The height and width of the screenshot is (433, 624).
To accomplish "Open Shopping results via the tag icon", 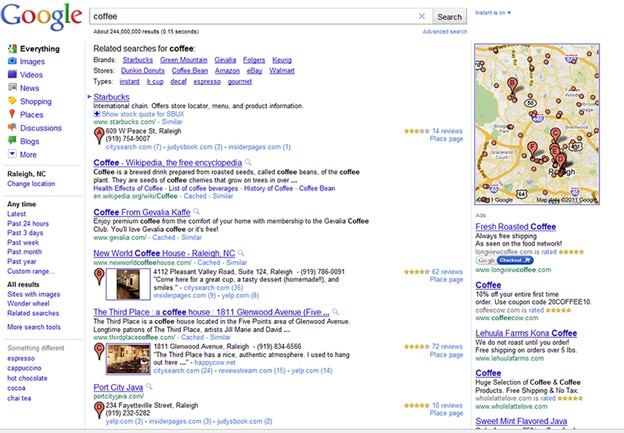I will coord(12,102).
